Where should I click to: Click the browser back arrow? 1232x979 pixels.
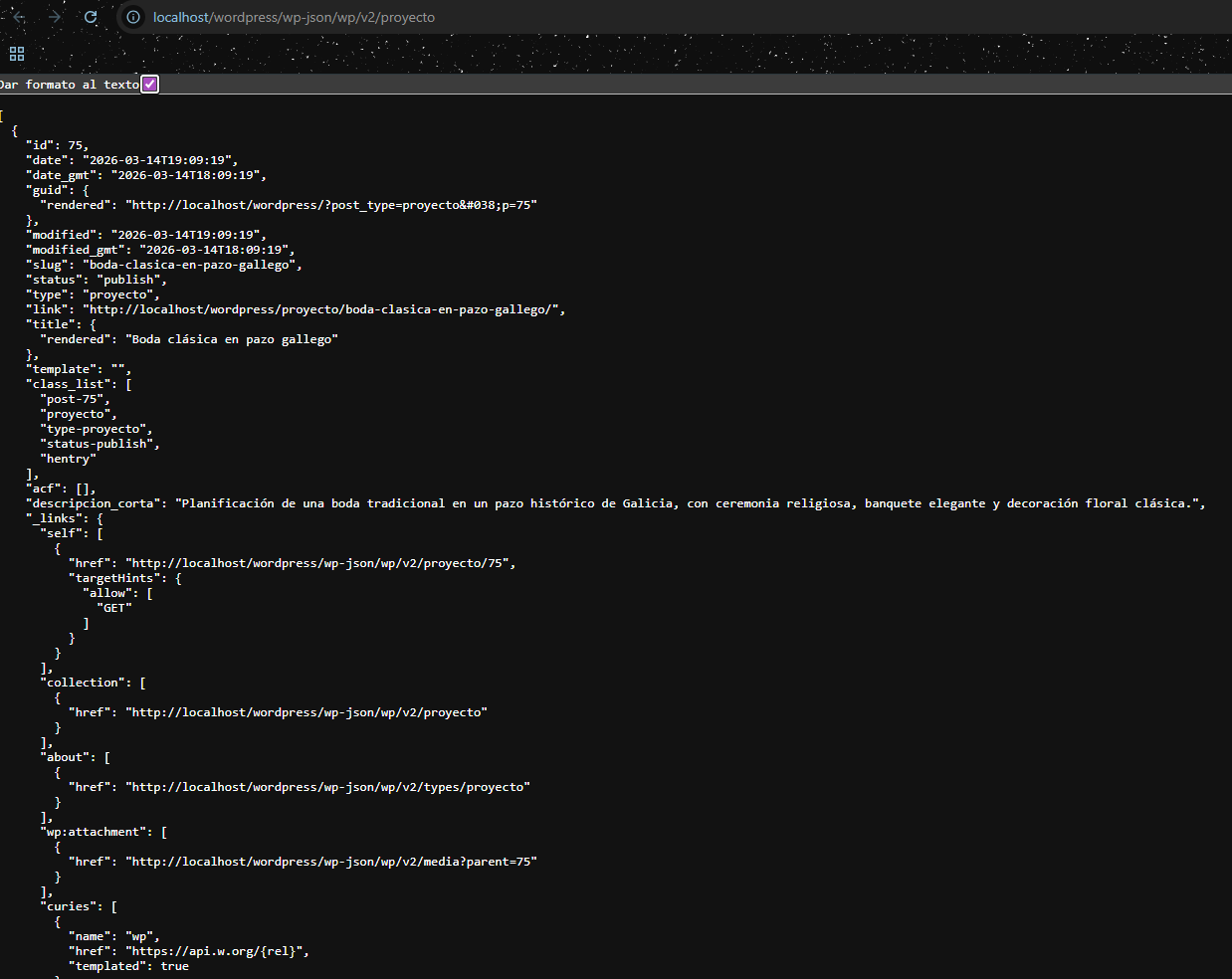tap(19, 17)
